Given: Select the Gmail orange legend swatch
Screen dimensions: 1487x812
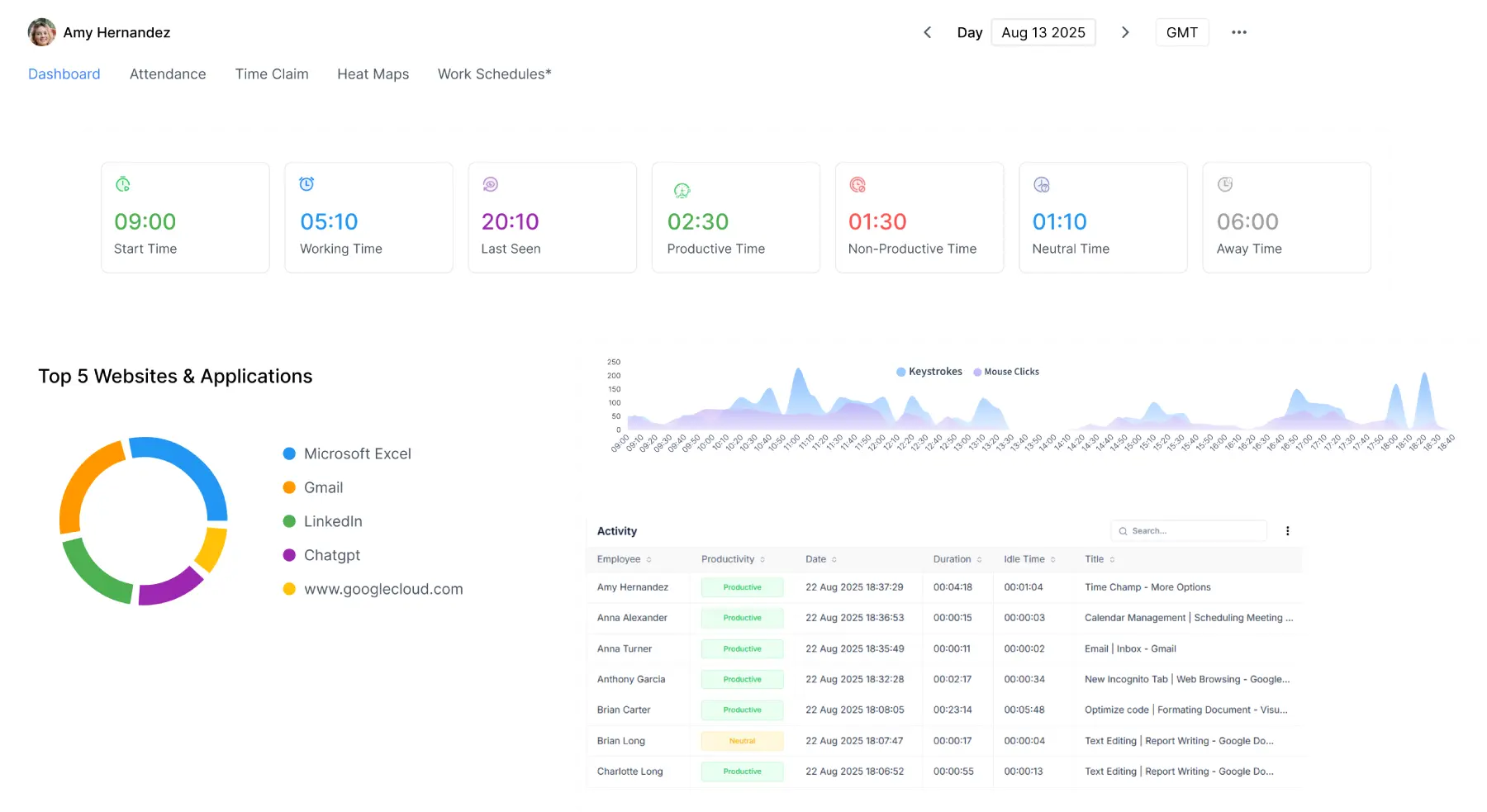Looking at the screenshot, I should [289, 487].
